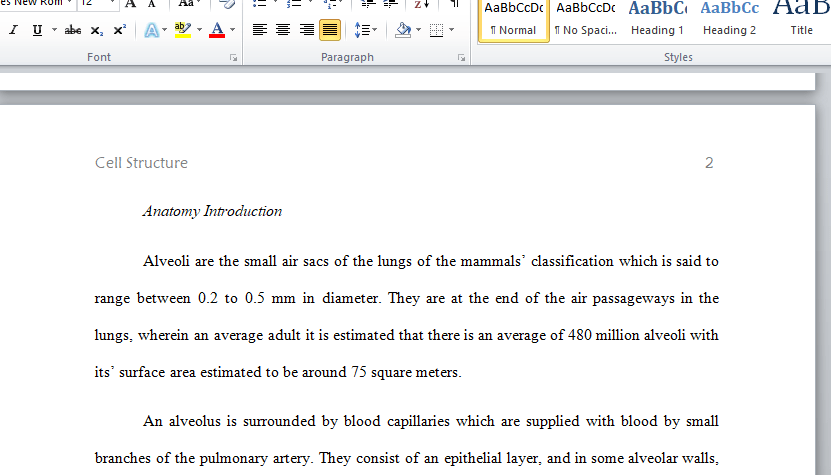Toggle underline formatting

click(37, 30)
